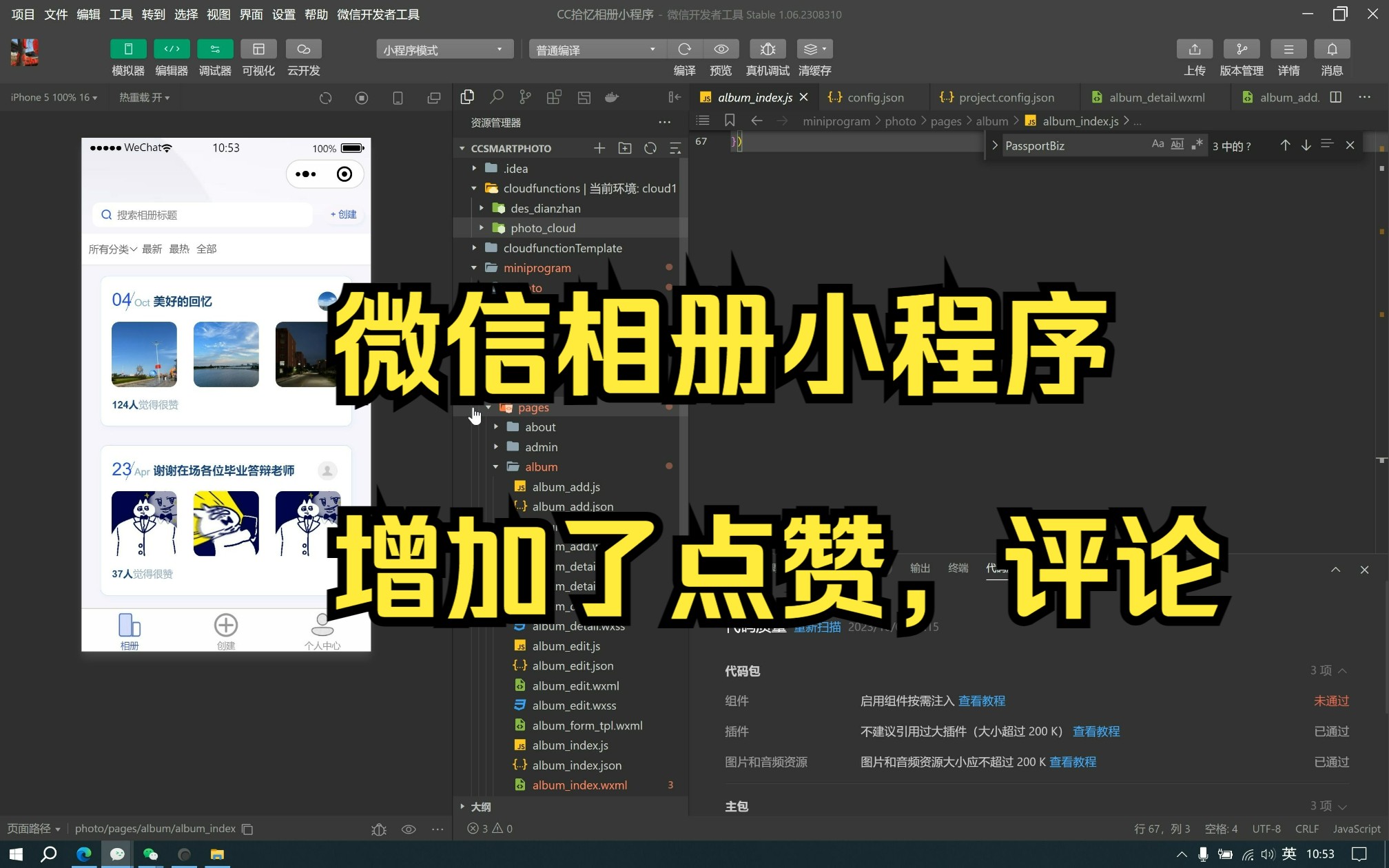Open the search panel in sidebar
The image size is (1389, 868).
[496, 97]
